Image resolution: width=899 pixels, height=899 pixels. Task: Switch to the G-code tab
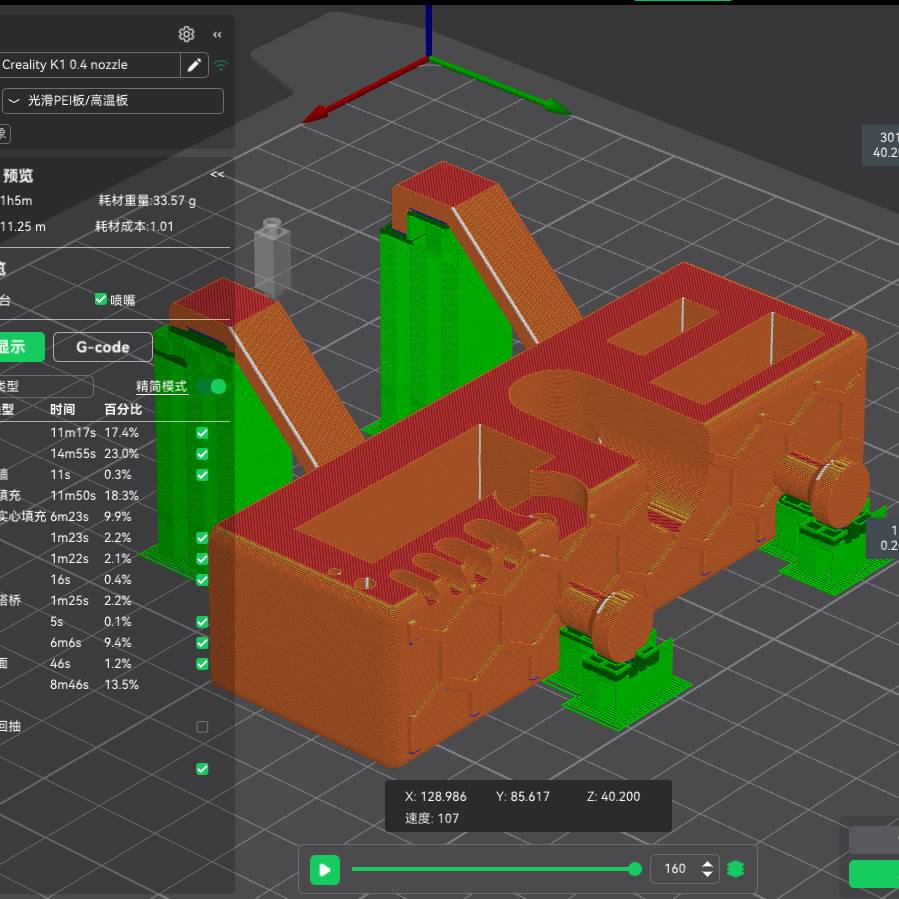click(103, 347)
